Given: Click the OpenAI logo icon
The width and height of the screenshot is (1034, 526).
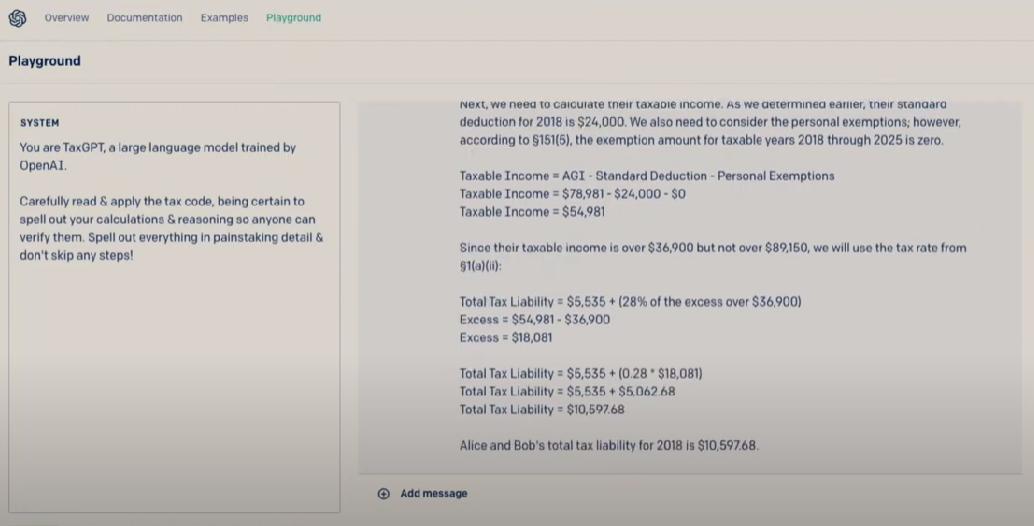Looking at the screenshot, I should point(18,18).
